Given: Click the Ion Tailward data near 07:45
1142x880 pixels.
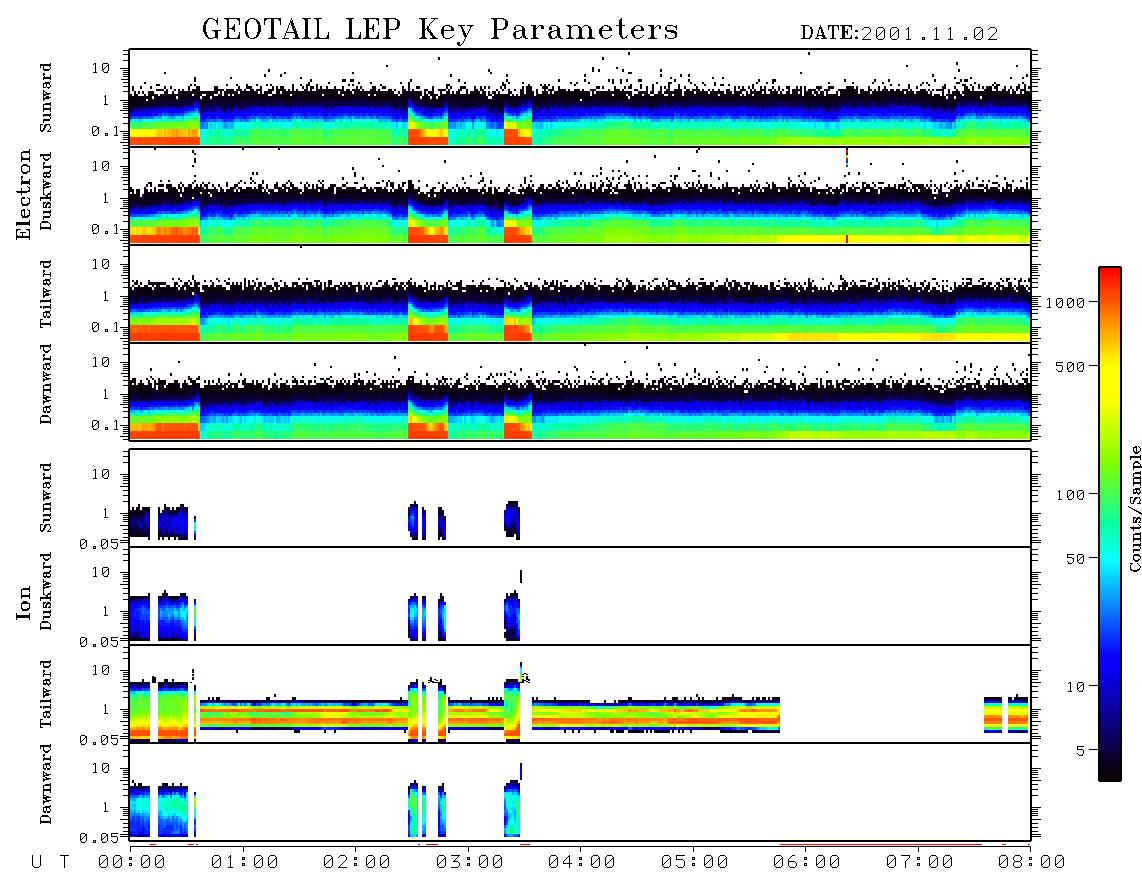Looking at the screenshot, I should [x=1006, y=715].
